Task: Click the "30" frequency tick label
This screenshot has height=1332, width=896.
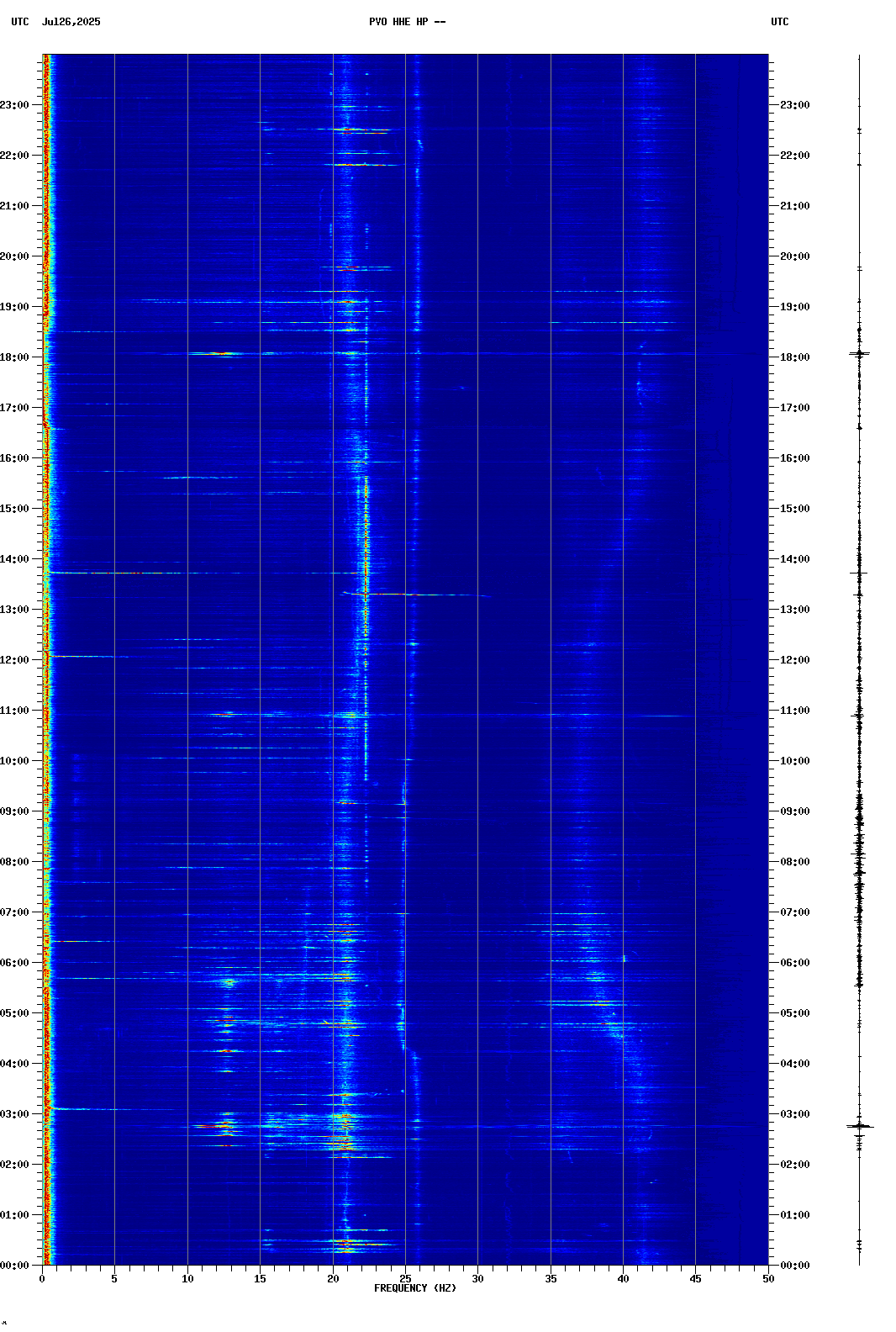Action: pyautogui.click(x=477, y=1279)
